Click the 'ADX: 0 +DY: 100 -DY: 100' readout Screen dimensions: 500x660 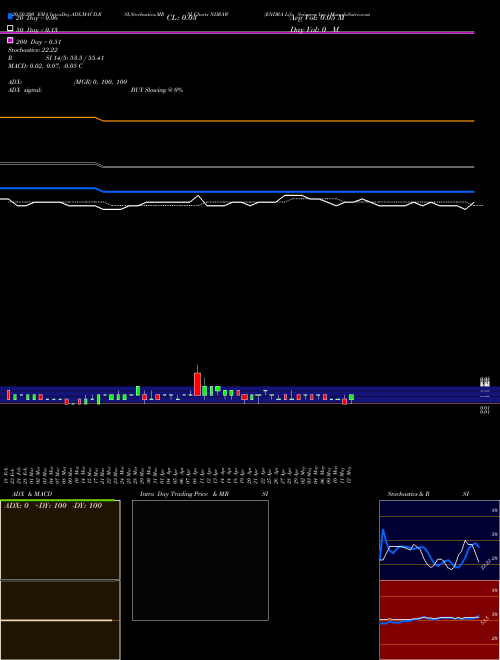(53, 506)
